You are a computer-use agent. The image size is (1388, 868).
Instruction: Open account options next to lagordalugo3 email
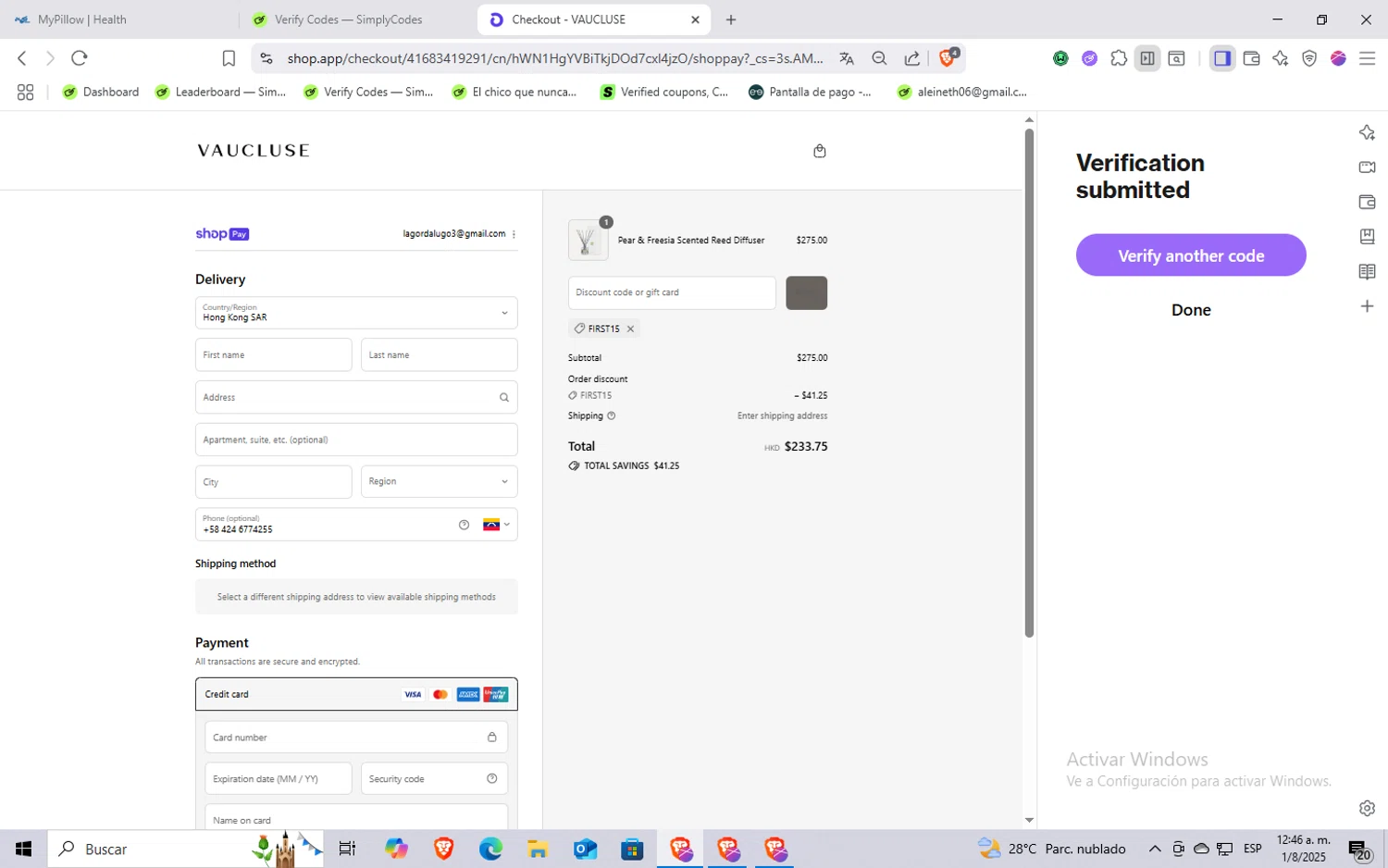pos(514,234)
